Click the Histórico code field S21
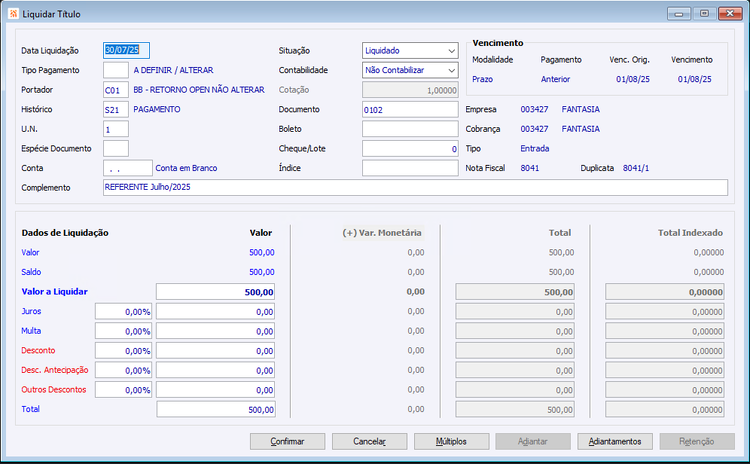Screen dimensions: 750x464 coord(116,110)
